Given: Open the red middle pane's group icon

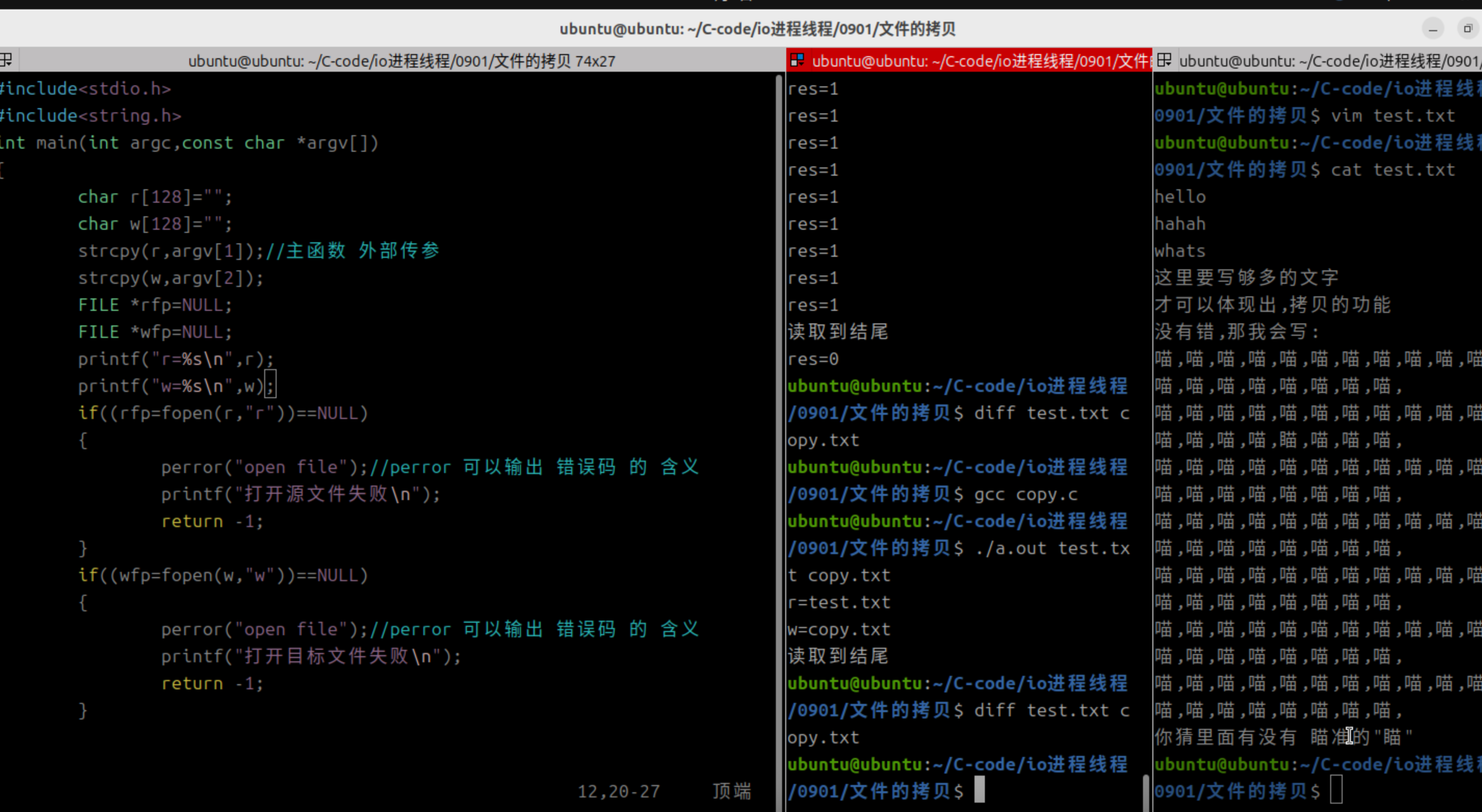Looking at the screenshot, I should point(797,60).
